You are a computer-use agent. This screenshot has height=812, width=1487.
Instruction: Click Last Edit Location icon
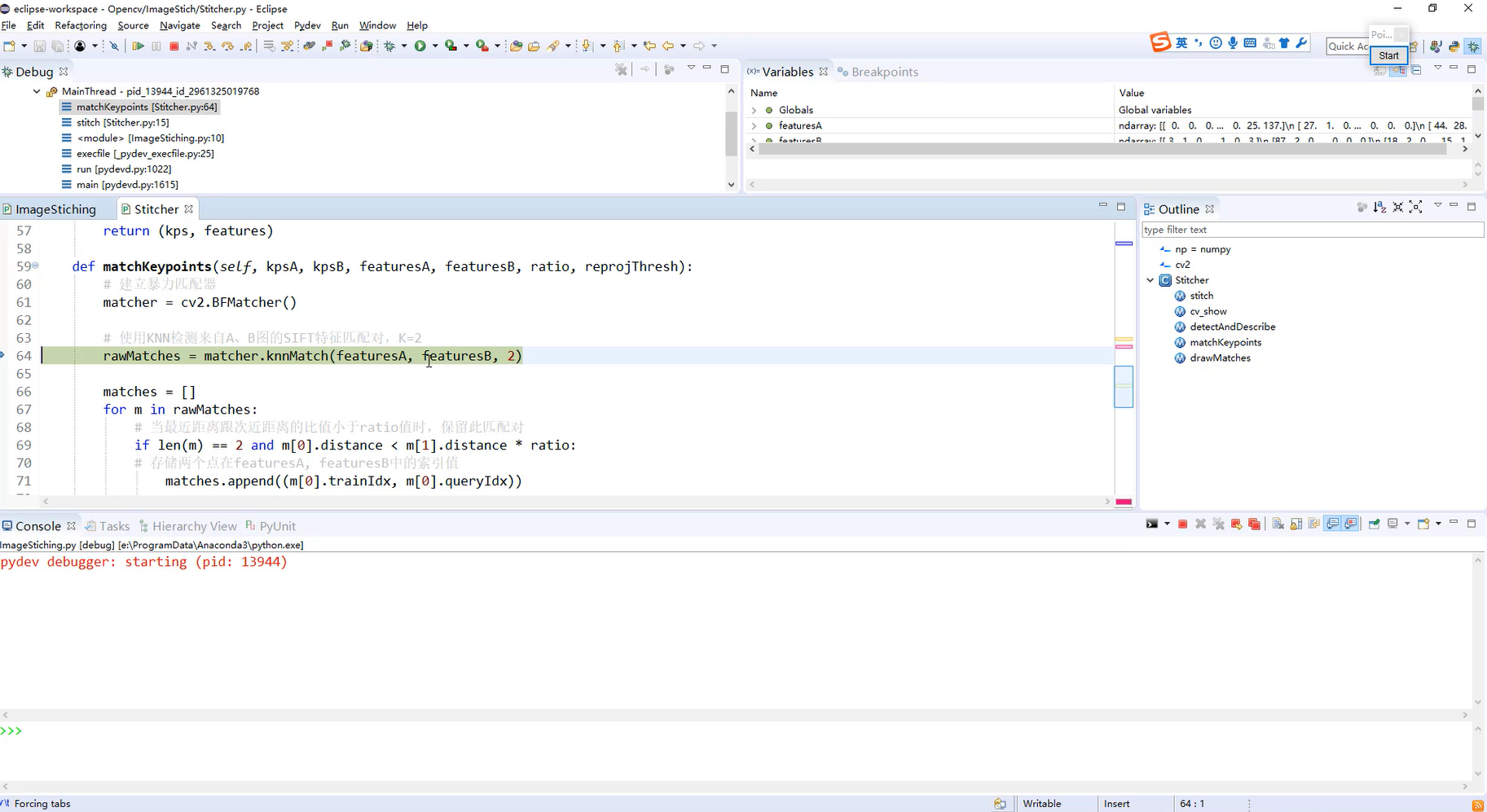tap(649, 46)
